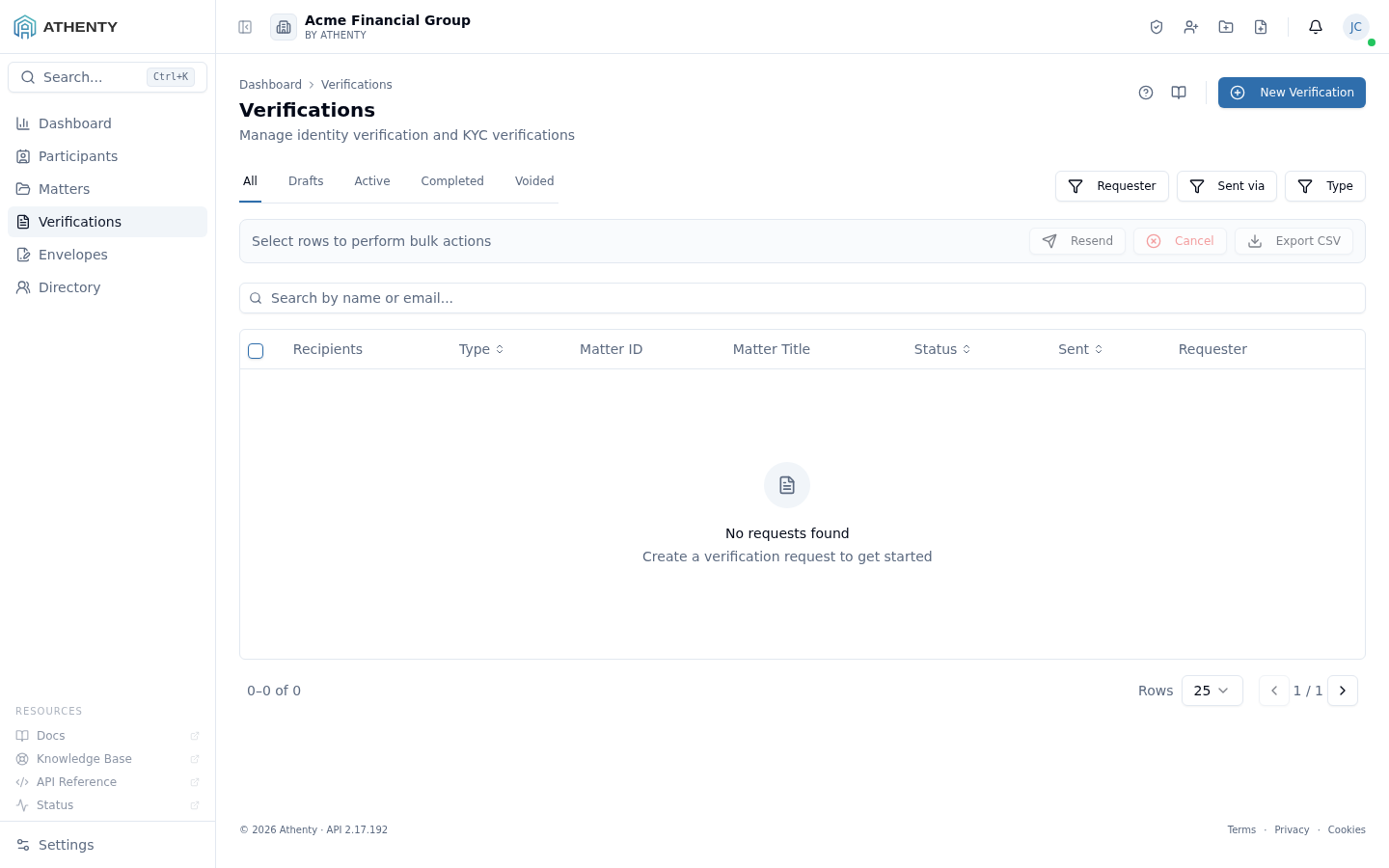Focus the Search by name or email field
Image resolution: width=1389 pixels, height=868 pixels.
[803, 298]
